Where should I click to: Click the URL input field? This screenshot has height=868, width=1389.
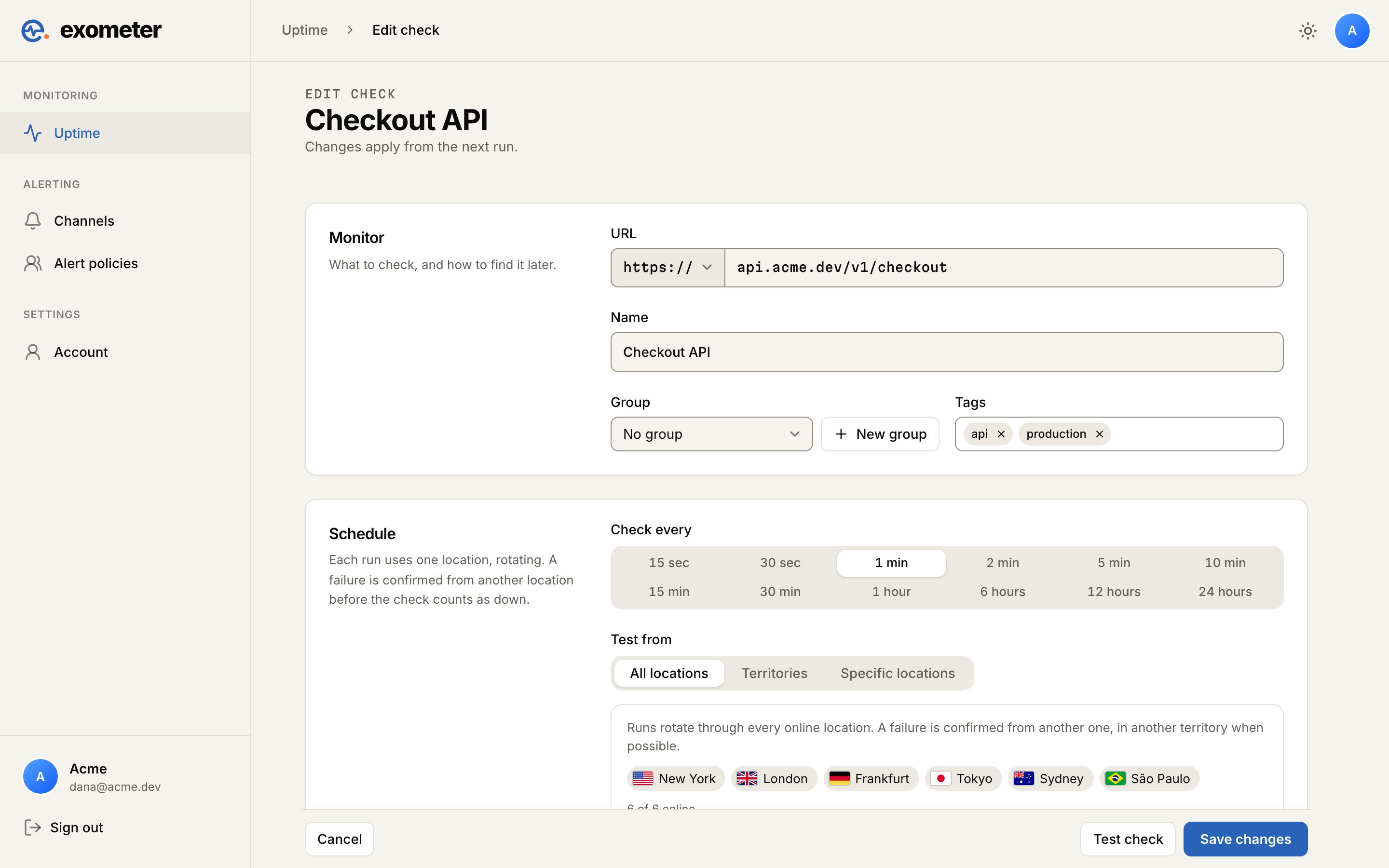coord(1004,268)
